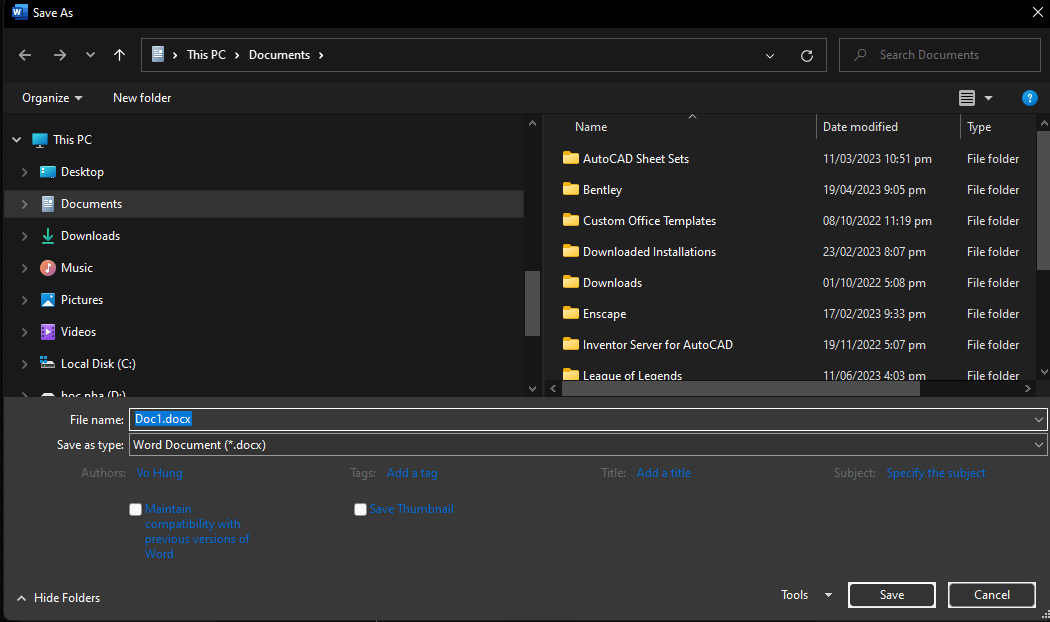This screenshot has height=622, width=1050.
Task: Click the Save button
Action: (891, 595)
